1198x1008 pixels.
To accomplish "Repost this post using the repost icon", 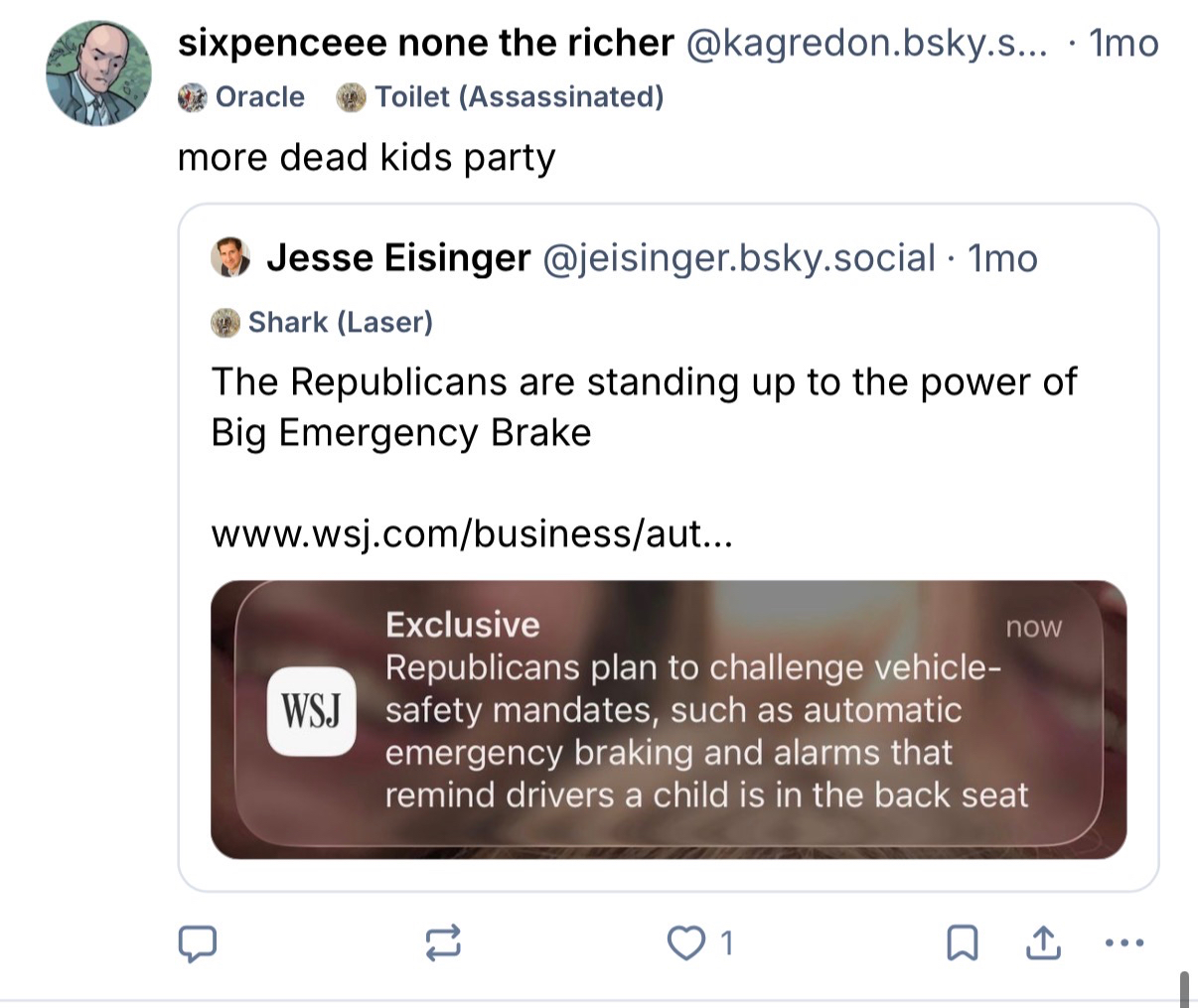I will [x=442, y=942].
